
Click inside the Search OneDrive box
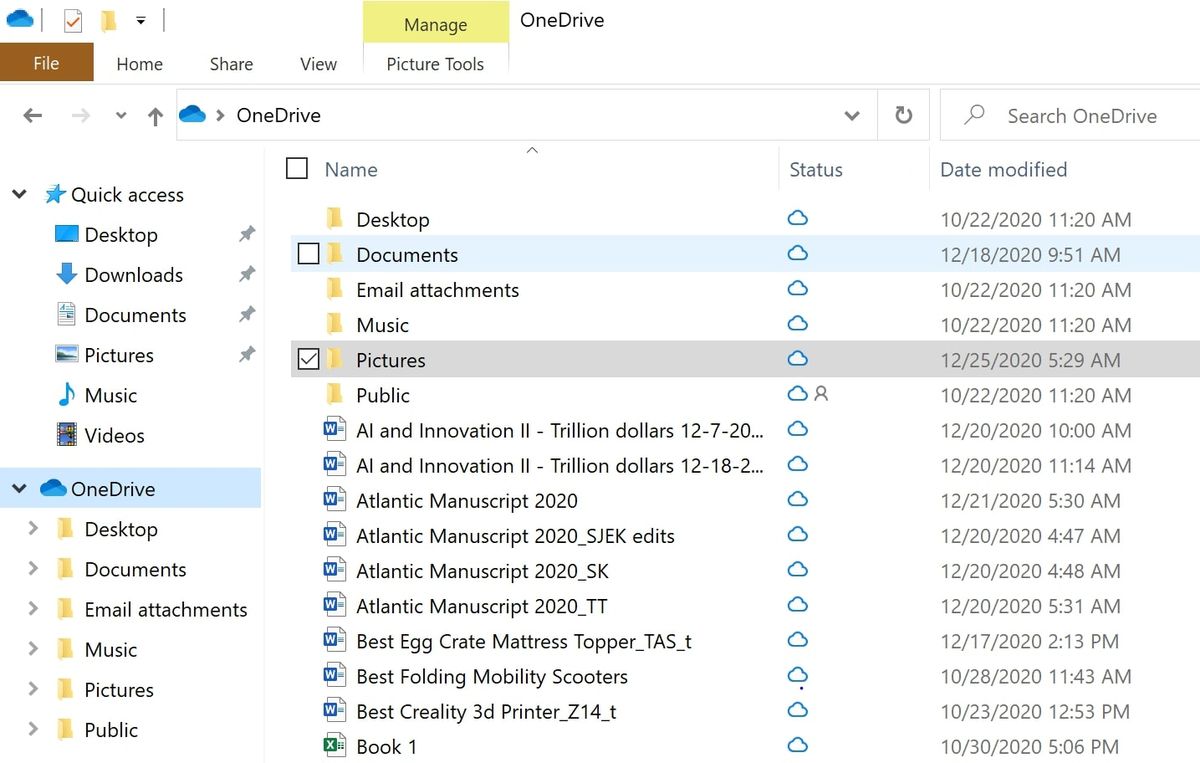[1080, 115]
